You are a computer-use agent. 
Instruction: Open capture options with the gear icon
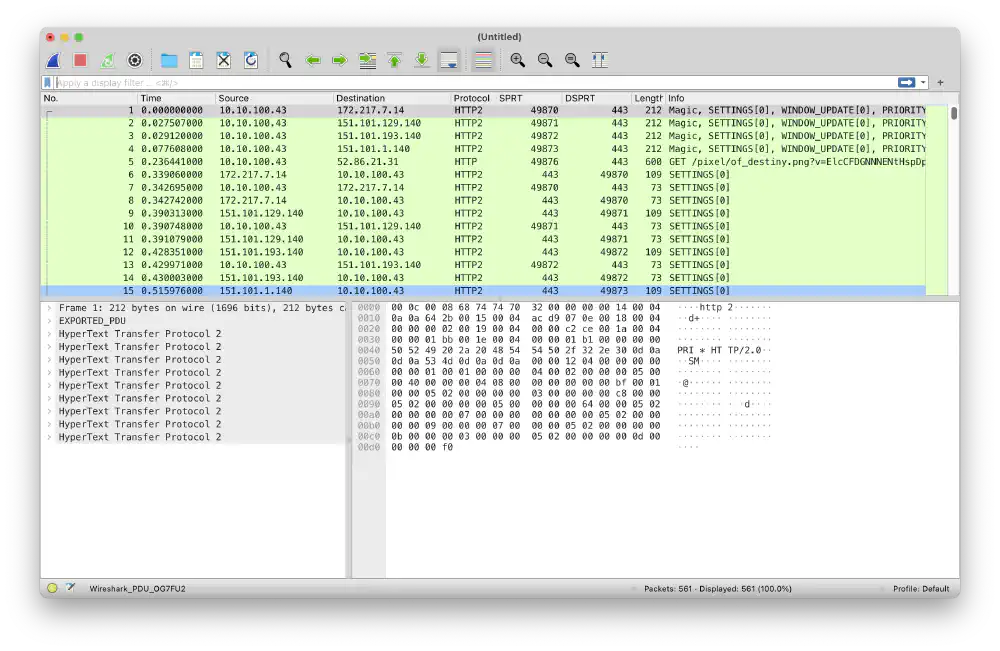[134, 60]
